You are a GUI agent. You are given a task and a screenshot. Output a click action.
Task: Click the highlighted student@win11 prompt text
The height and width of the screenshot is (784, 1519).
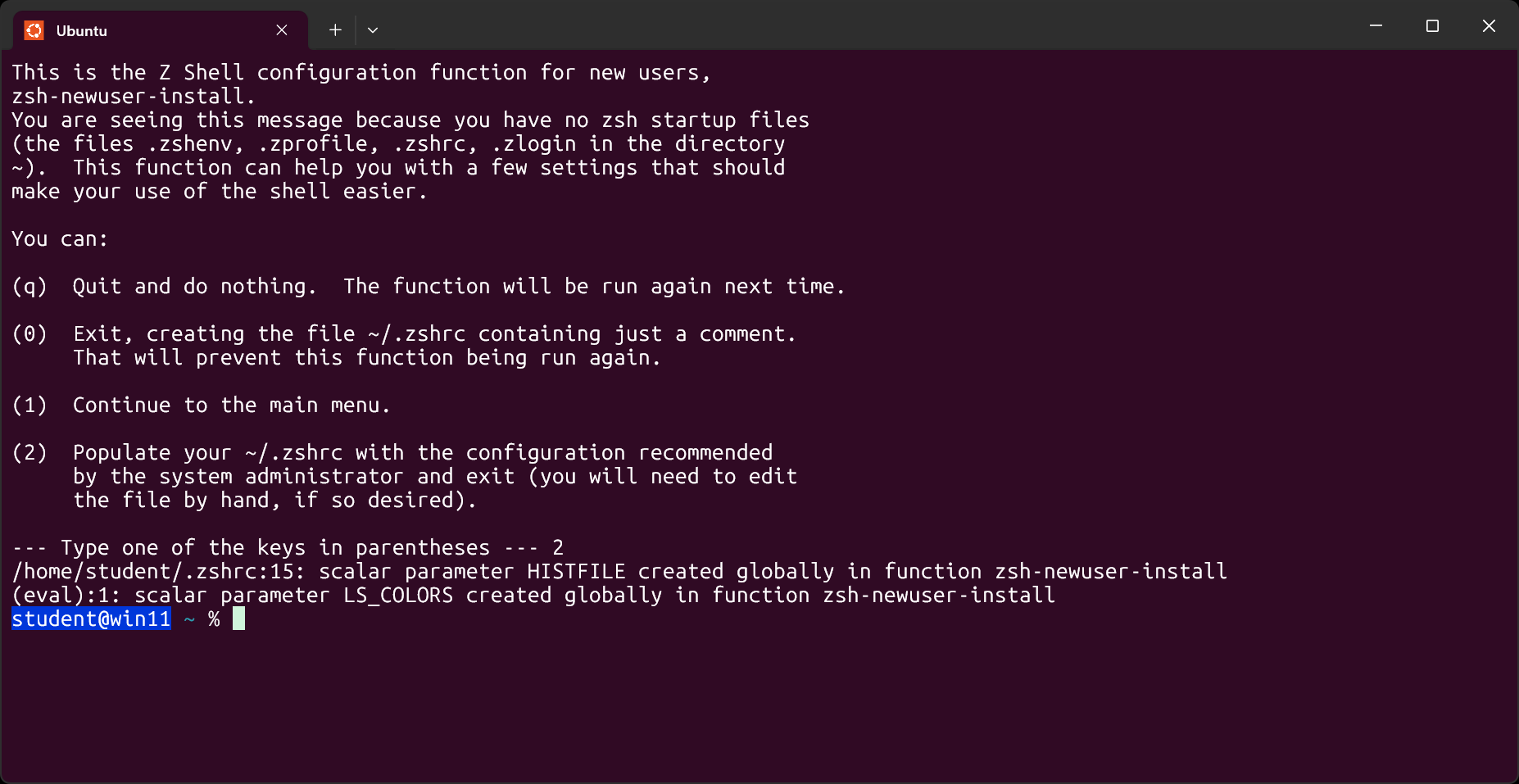90,619
